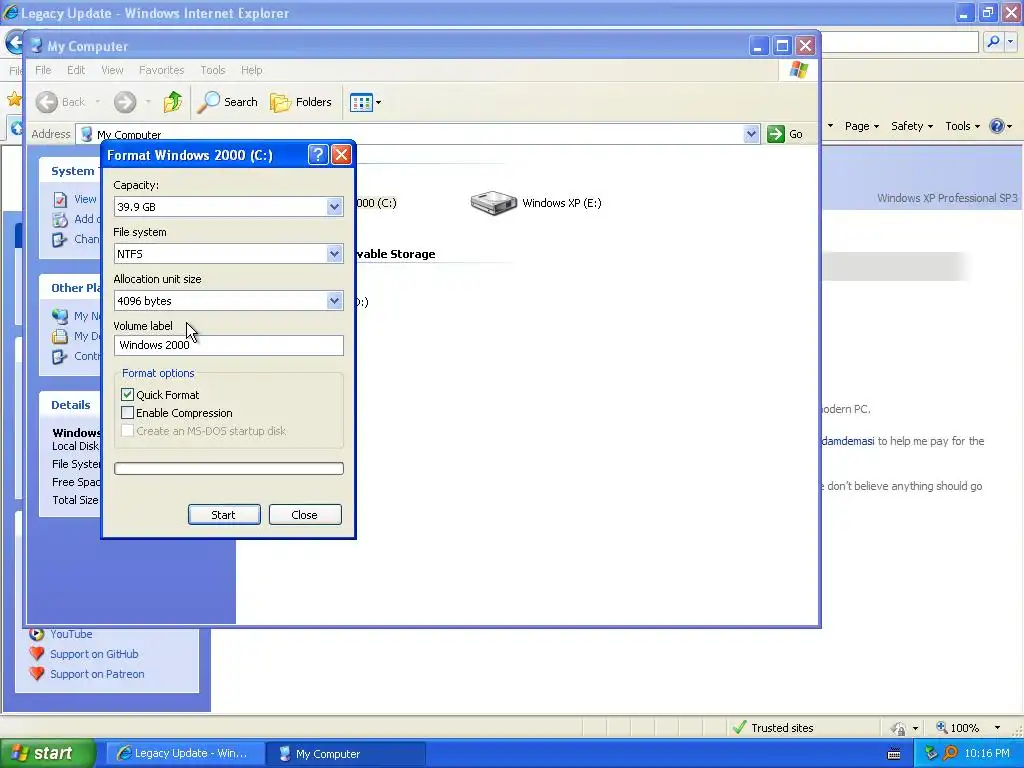Click the Back arrow in My Computer
The image size is (1024, 768).
[x=47, y=102]
